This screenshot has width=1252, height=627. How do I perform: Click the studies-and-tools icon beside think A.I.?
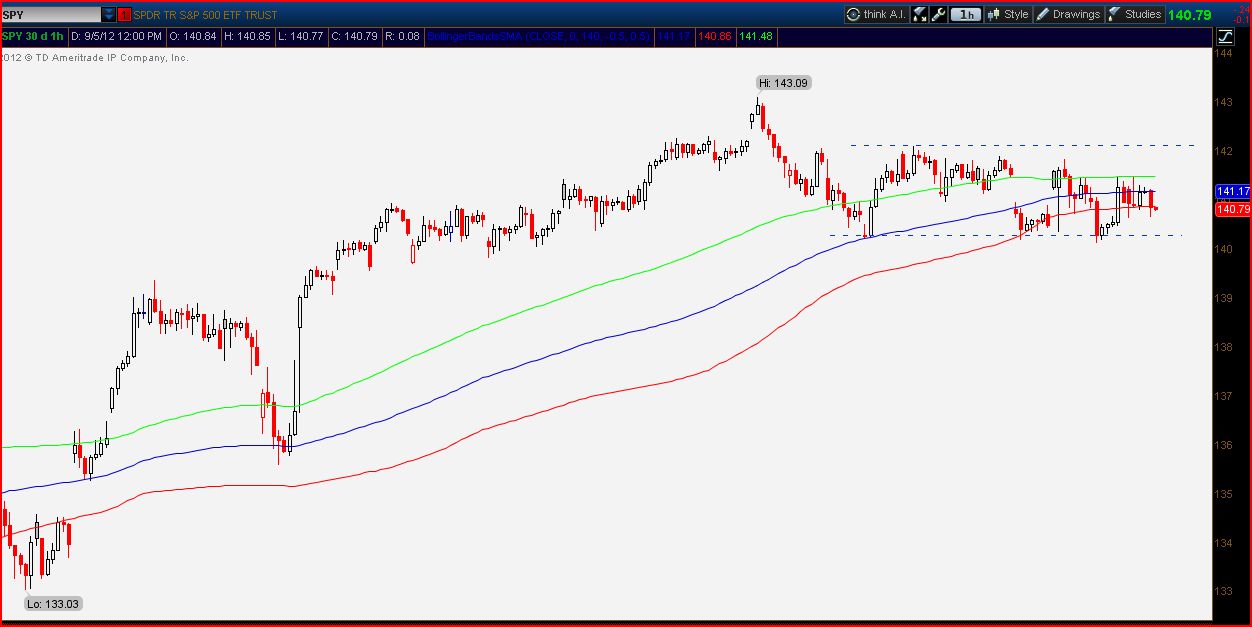tap(919, 14)
